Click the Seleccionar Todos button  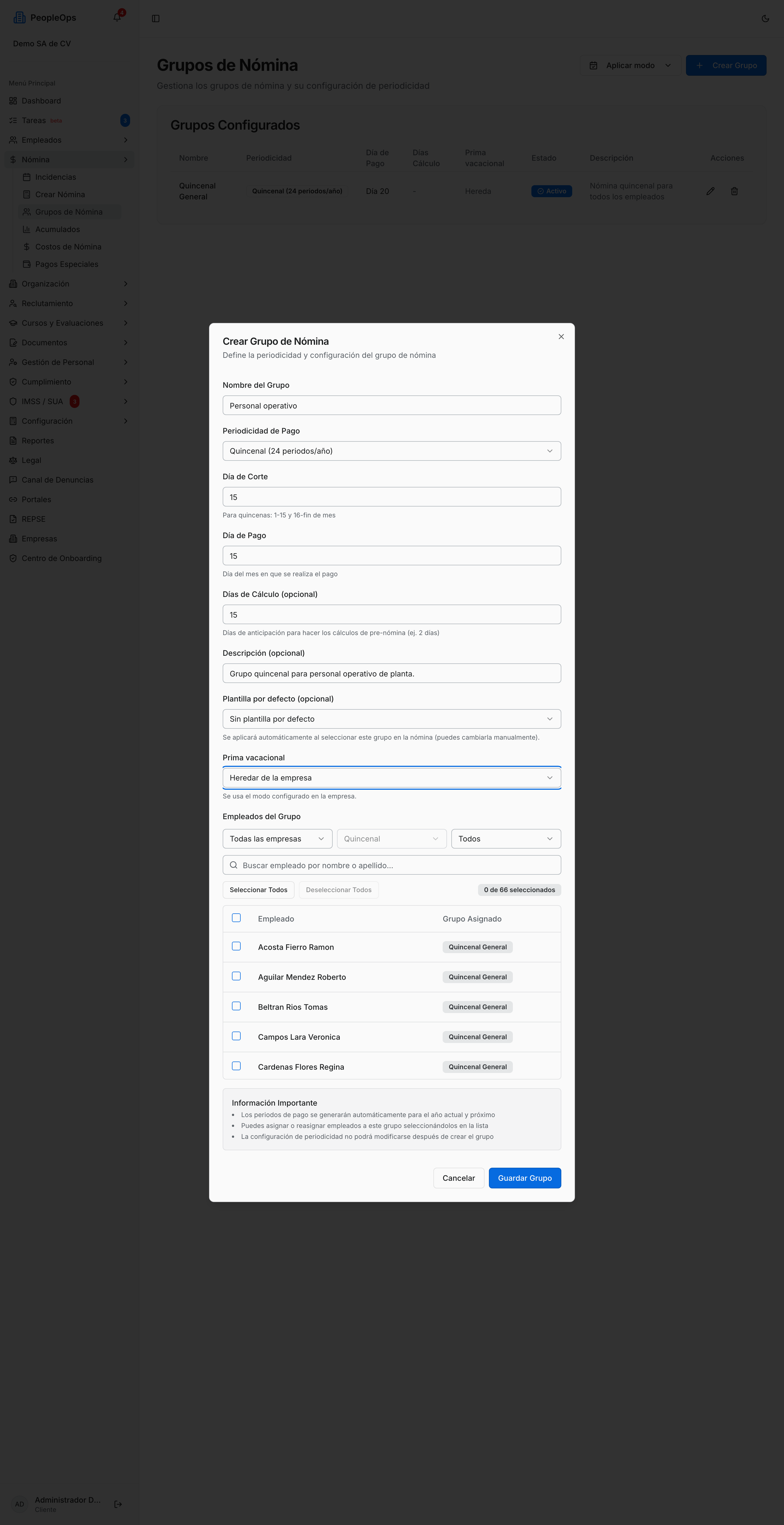pyautogui.click(x=259, y=890)
